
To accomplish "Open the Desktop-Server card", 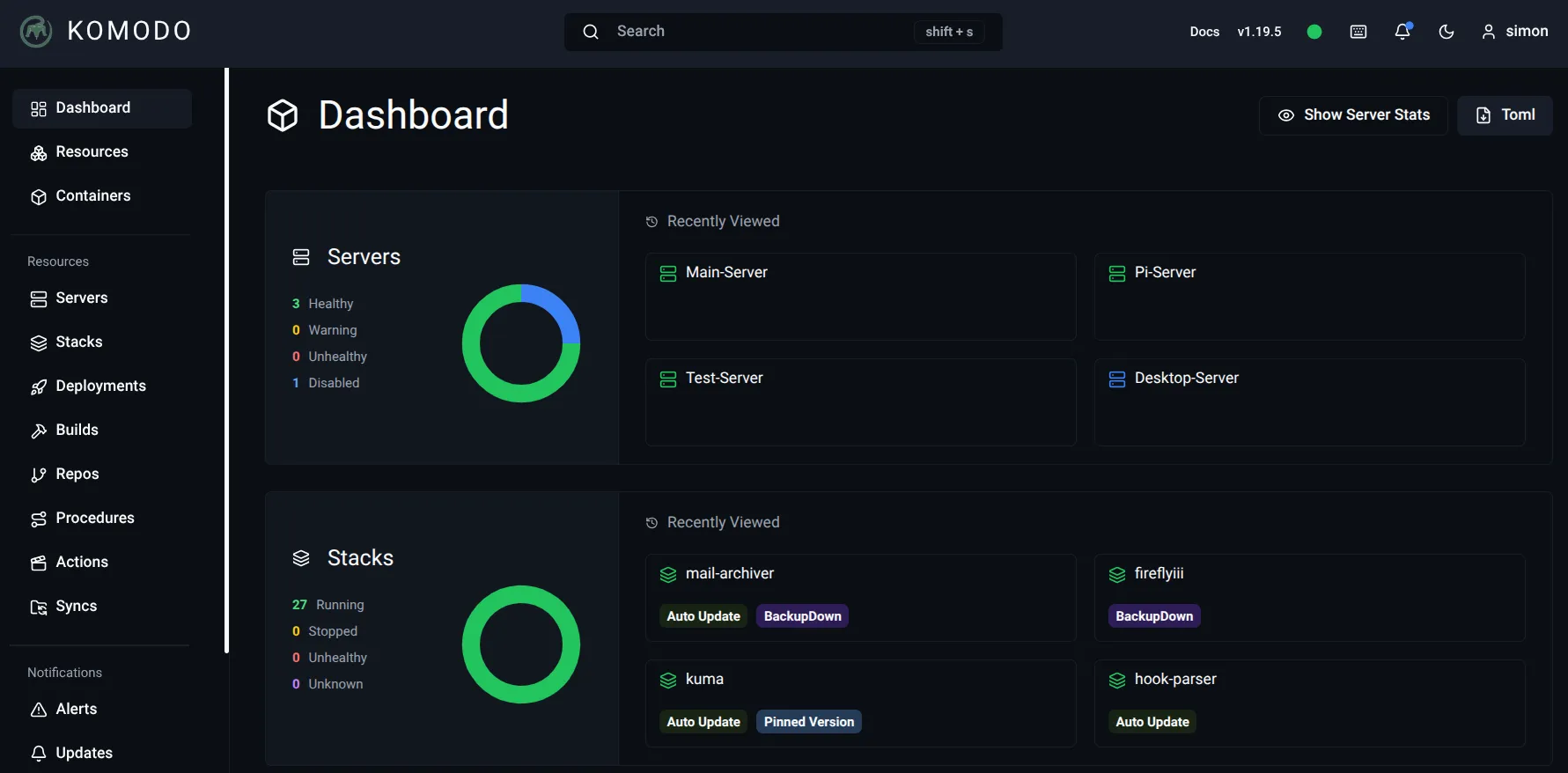I will tap(1309, 402).
